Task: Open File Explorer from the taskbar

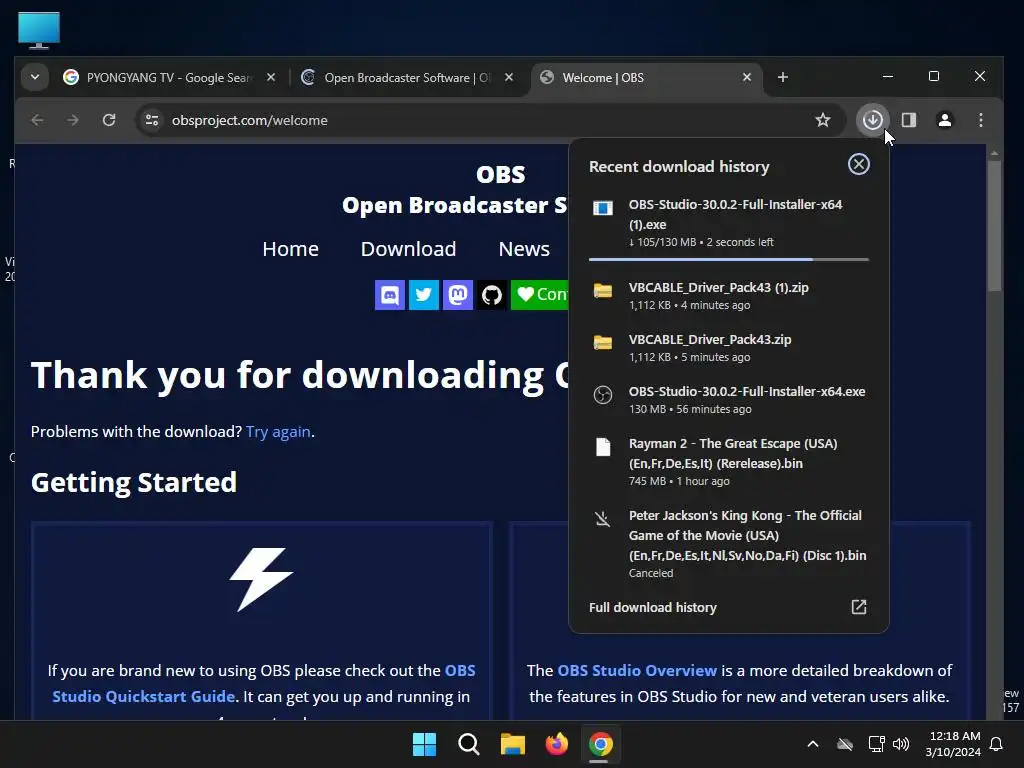Action: [513, 744]
